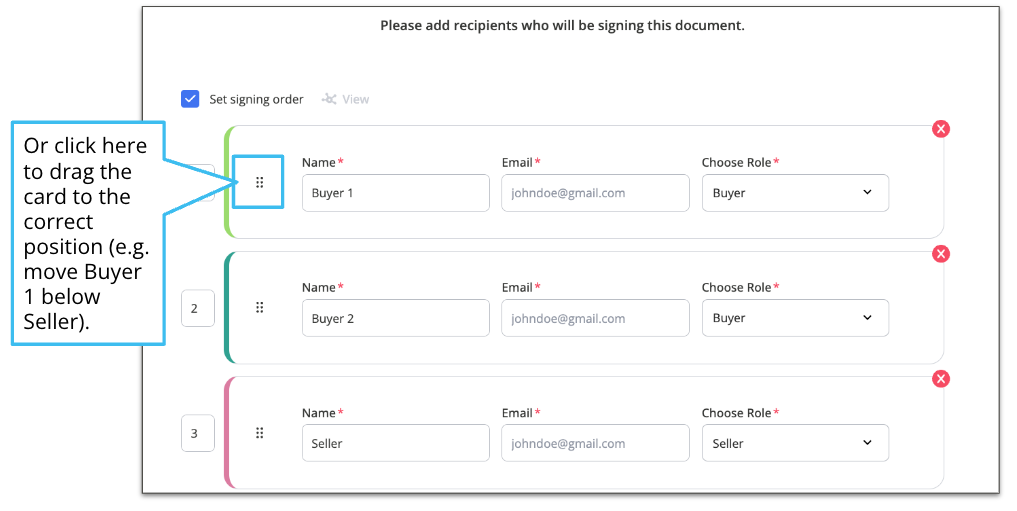Uncheck the Set signing order checkbox
Screen dimensions: 1017x511
point(190,99)
